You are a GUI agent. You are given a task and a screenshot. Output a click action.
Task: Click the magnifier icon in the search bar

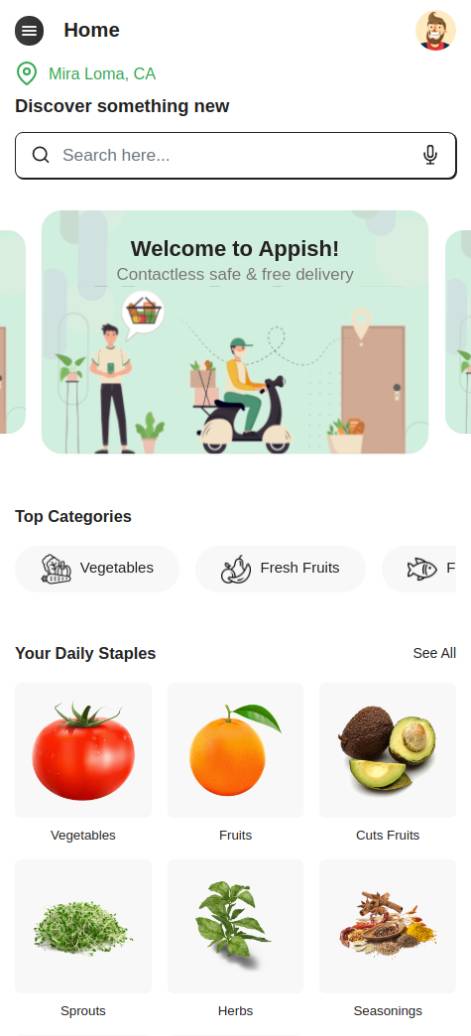[41, 155]
